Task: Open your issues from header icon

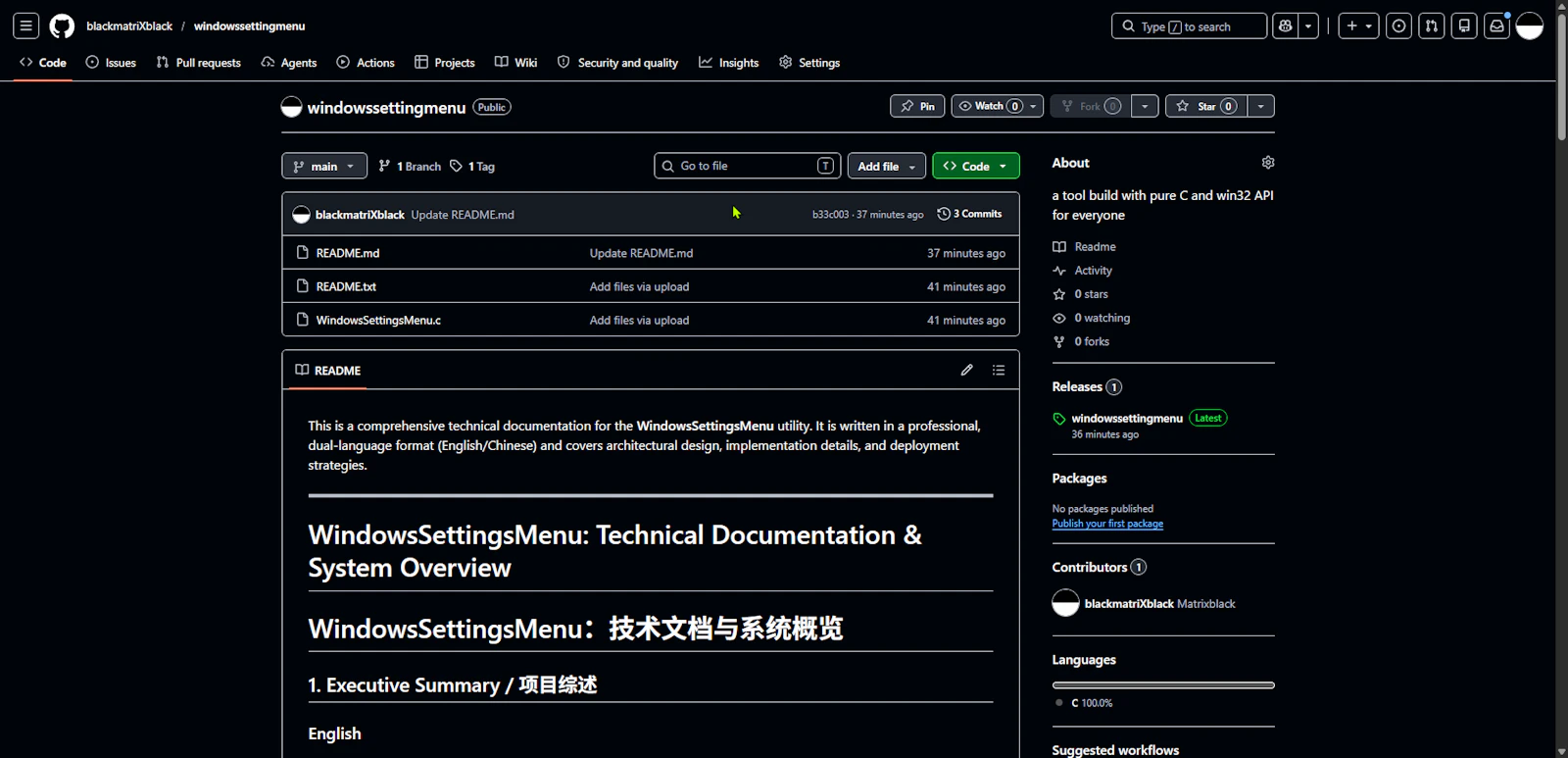Action: click(1399, 26)
